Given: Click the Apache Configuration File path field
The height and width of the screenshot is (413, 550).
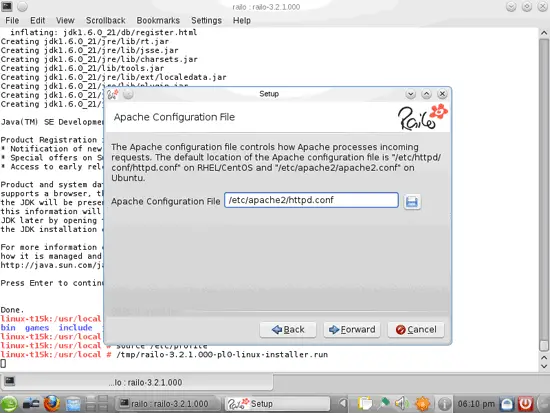Looking at the screenshot, I should pyautogui.click(x=311, y=200).
